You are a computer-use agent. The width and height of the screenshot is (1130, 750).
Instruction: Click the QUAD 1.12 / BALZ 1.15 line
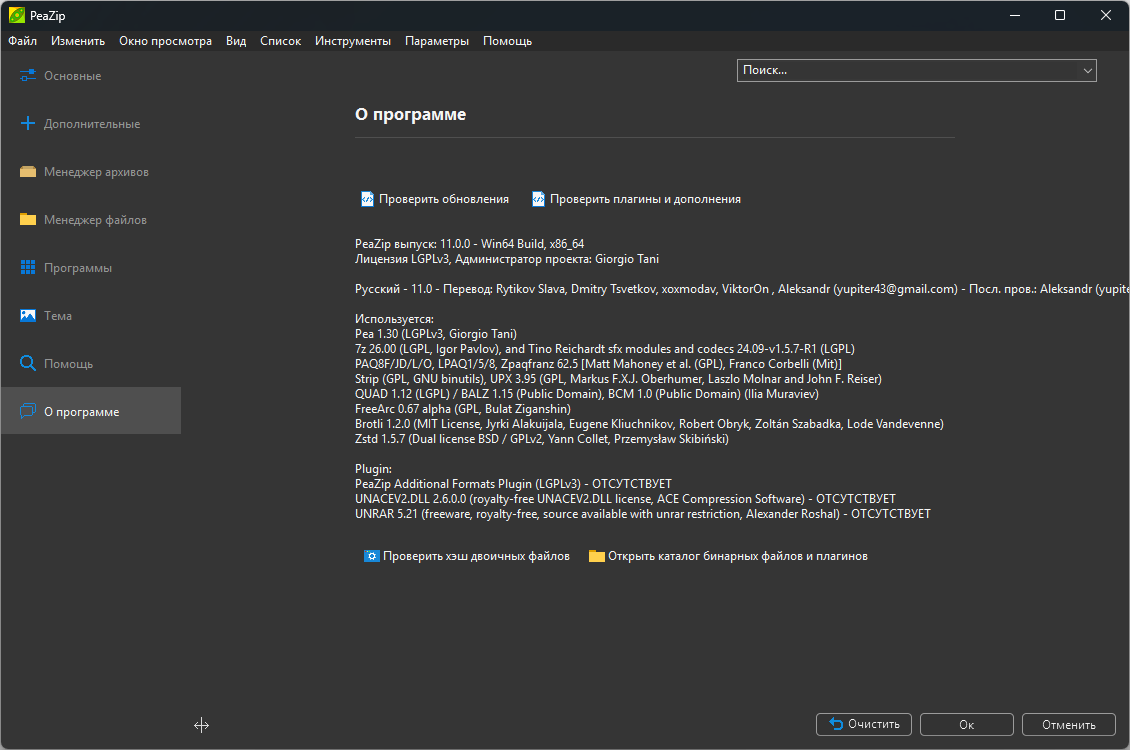587,393
